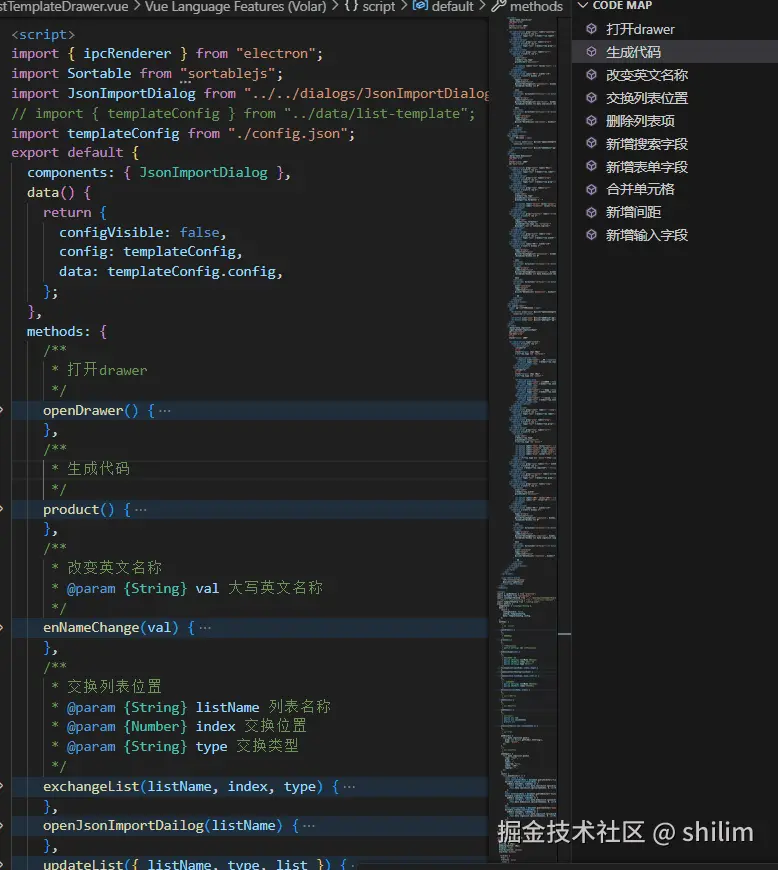
Task: Click data: templateConfig.config line
Action: (x=171, y=271)
